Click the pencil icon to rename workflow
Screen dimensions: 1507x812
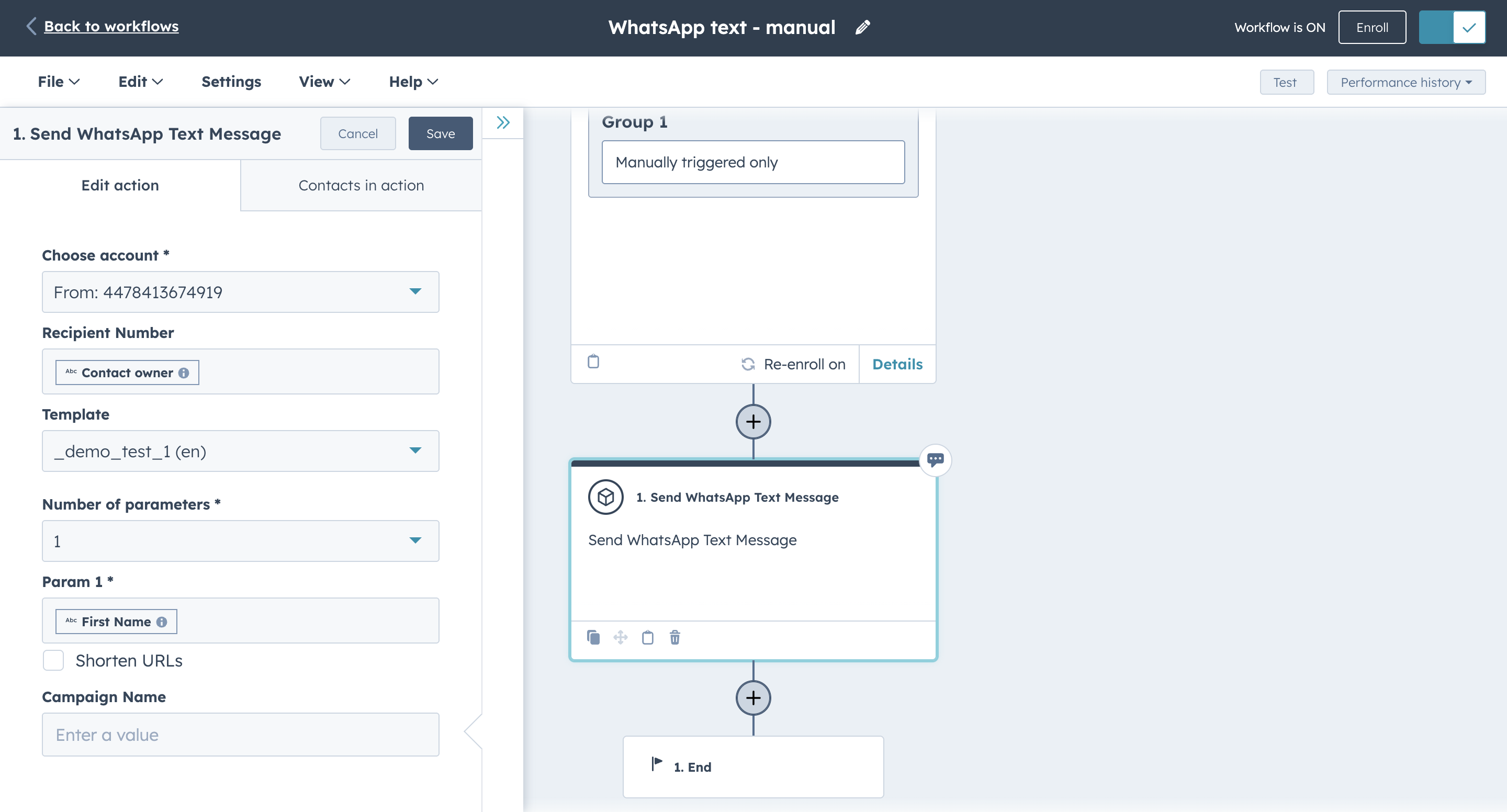(863, 28)
